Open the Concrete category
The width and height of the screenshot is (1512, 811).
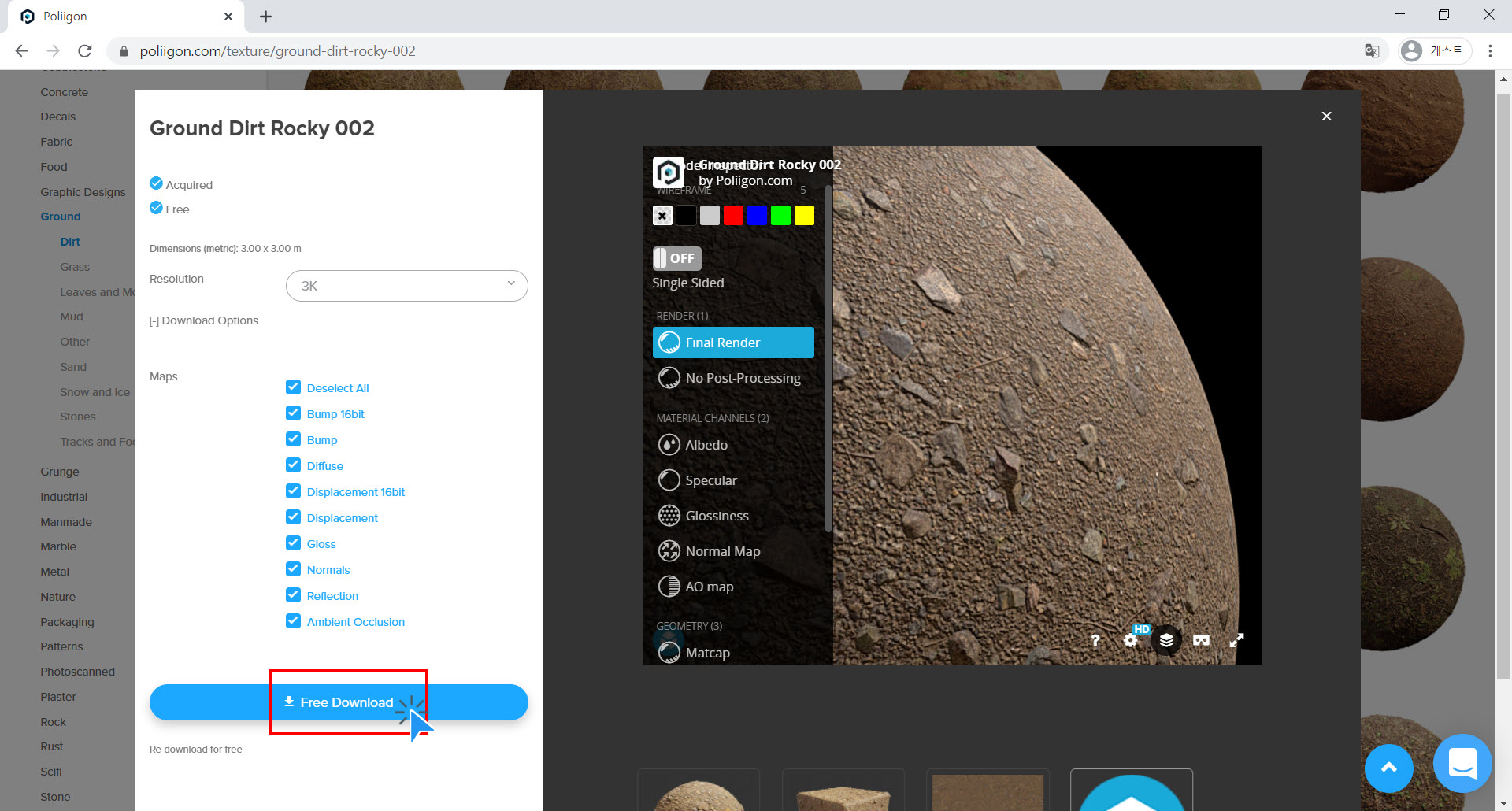(65, 92)
